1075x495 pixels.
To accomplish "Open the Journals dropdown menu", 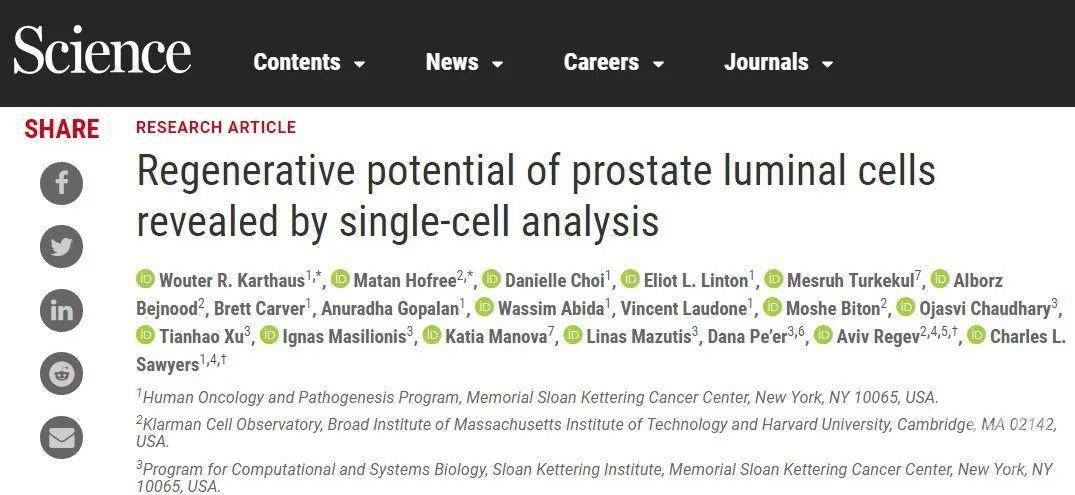I will (778, 62).
